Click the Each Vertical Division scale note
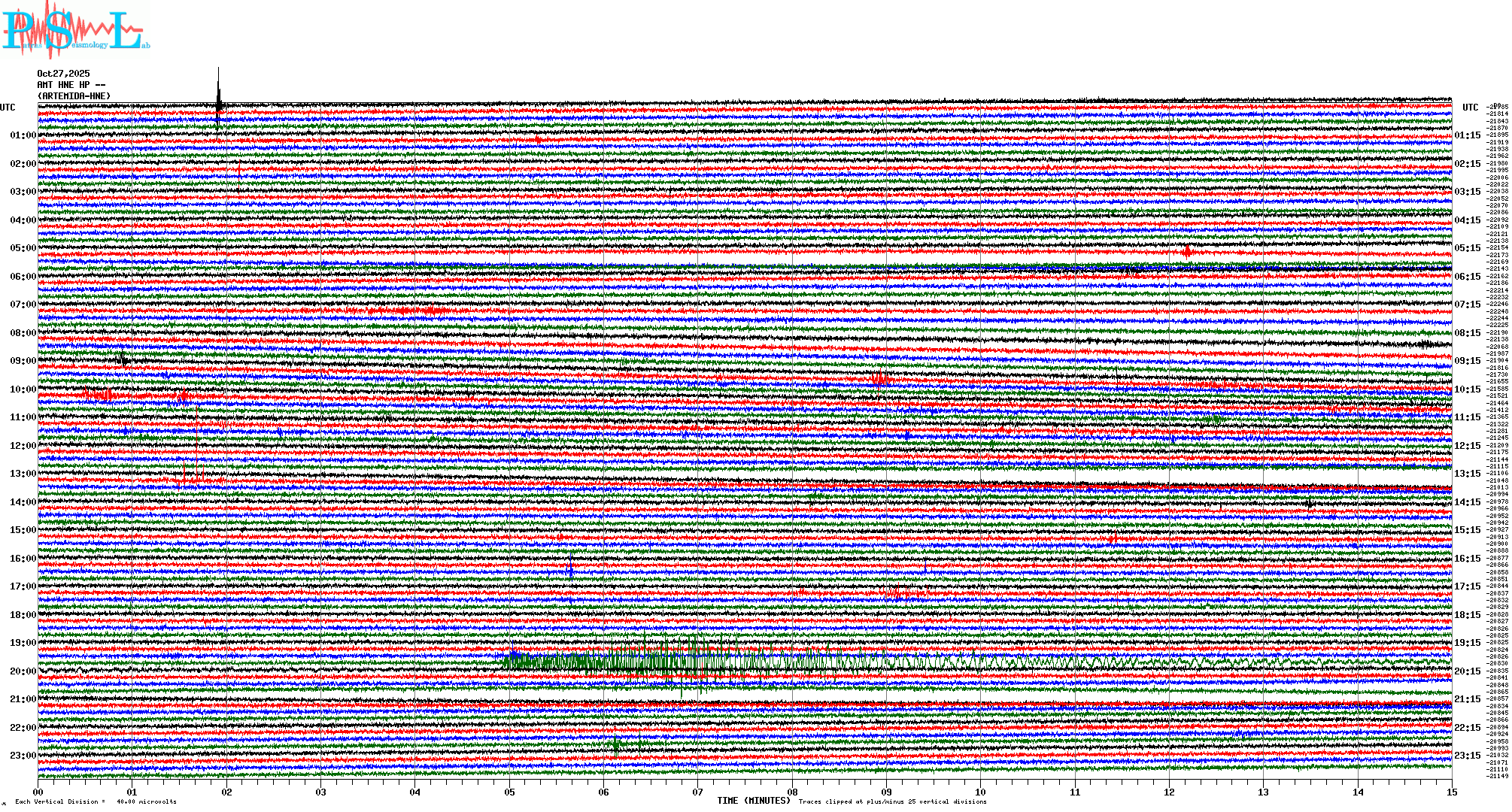The image size is (1512, 812). 96,801
